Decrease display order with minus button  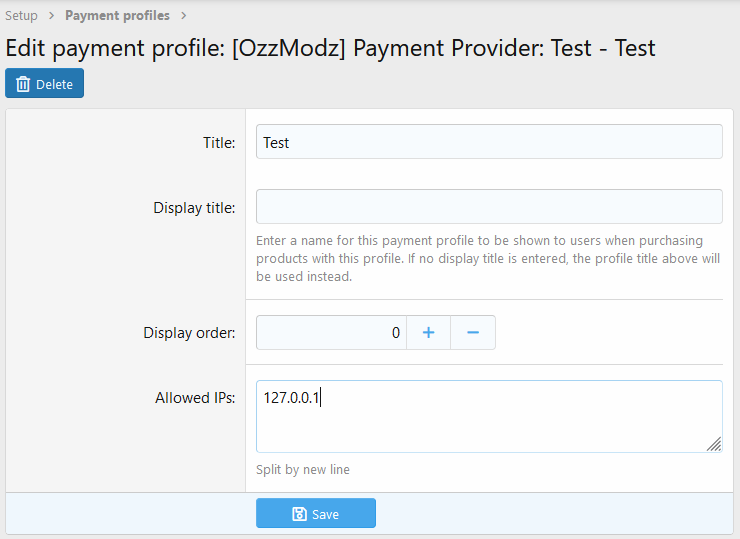coord(473,333)
